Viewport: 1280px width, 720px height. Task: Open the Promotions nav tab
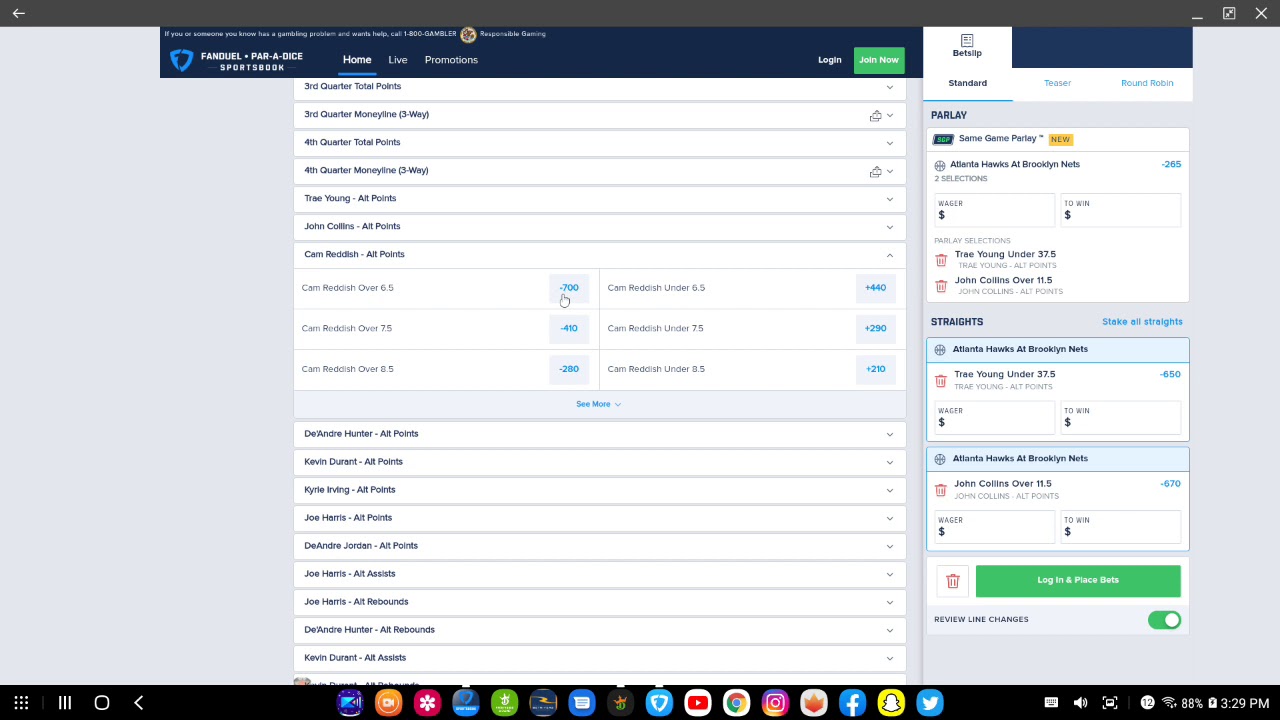[x=451, y=60]
